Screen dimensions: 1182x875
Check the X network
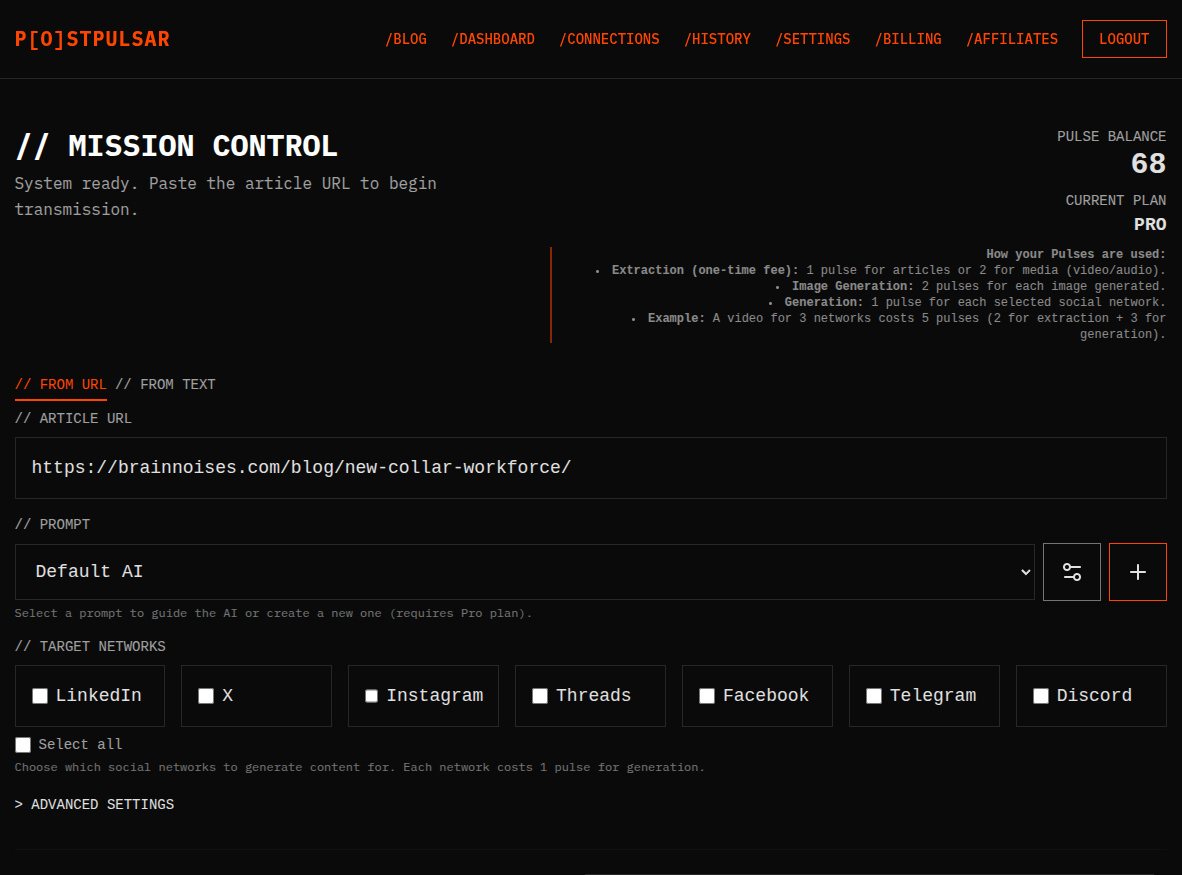coord(206,695)
